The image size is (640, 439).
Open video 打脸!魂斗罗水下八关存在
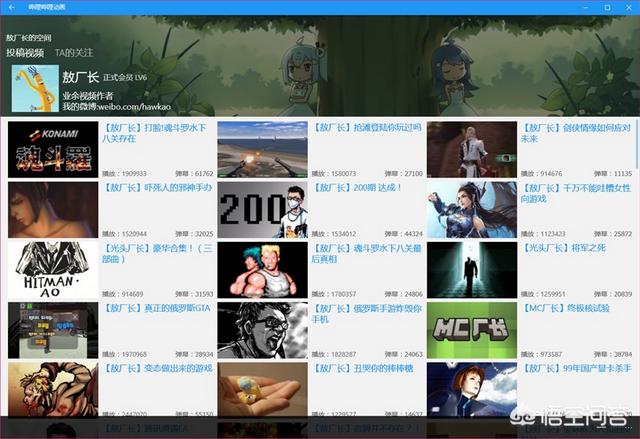point(154,133)
